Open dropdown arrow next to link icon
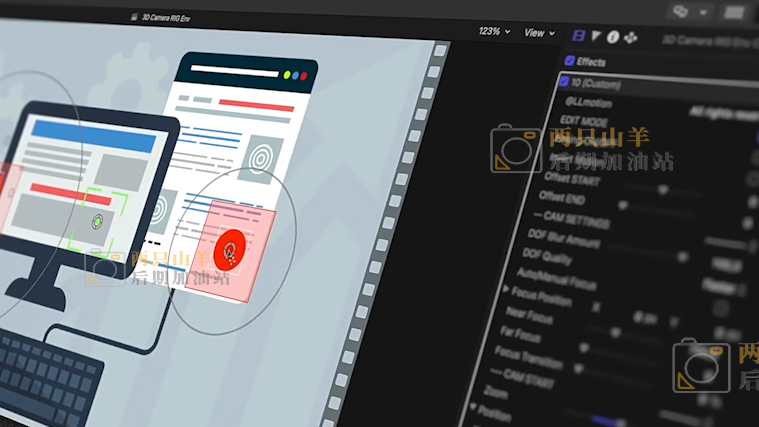Viewport: 759px width, 427px height. (704, 12)
